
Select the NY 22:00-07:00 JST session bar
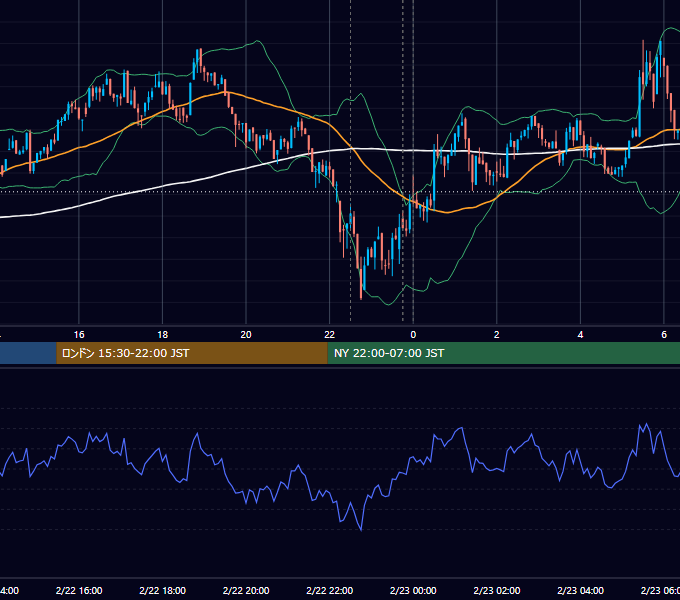[503, 353]
